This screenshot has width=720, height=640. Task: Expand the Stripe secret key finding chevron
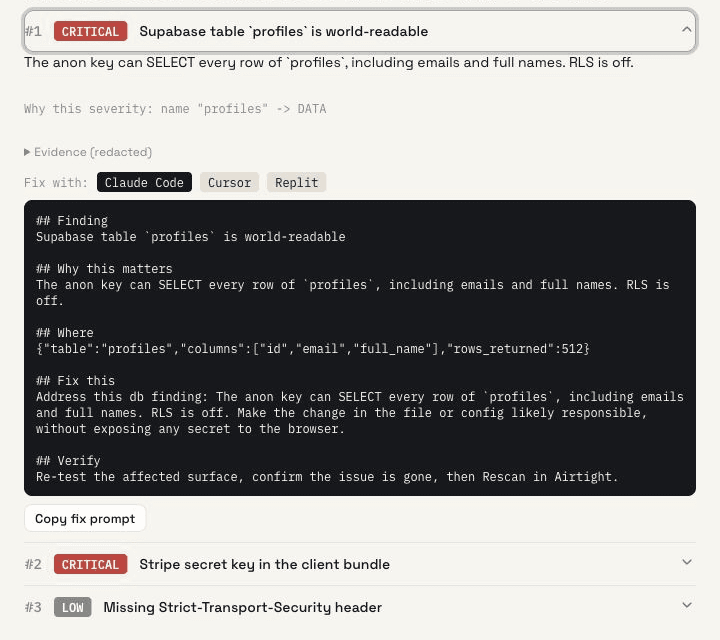pyautogui.click(x=686, y=562)
